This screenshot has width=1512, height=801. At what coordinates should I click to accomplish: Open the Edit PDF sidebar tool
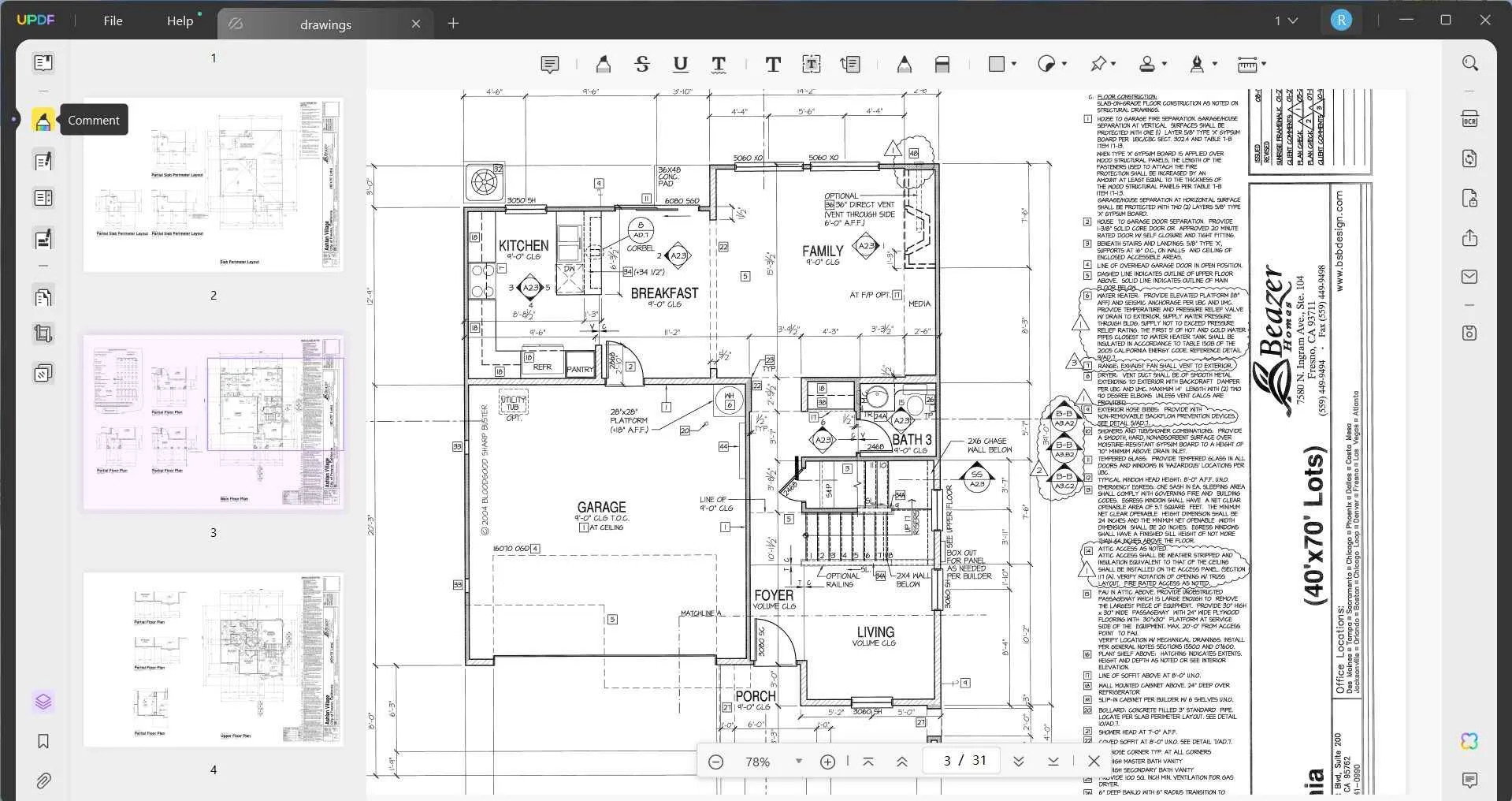pyautogui.click(x=43, y=162)
